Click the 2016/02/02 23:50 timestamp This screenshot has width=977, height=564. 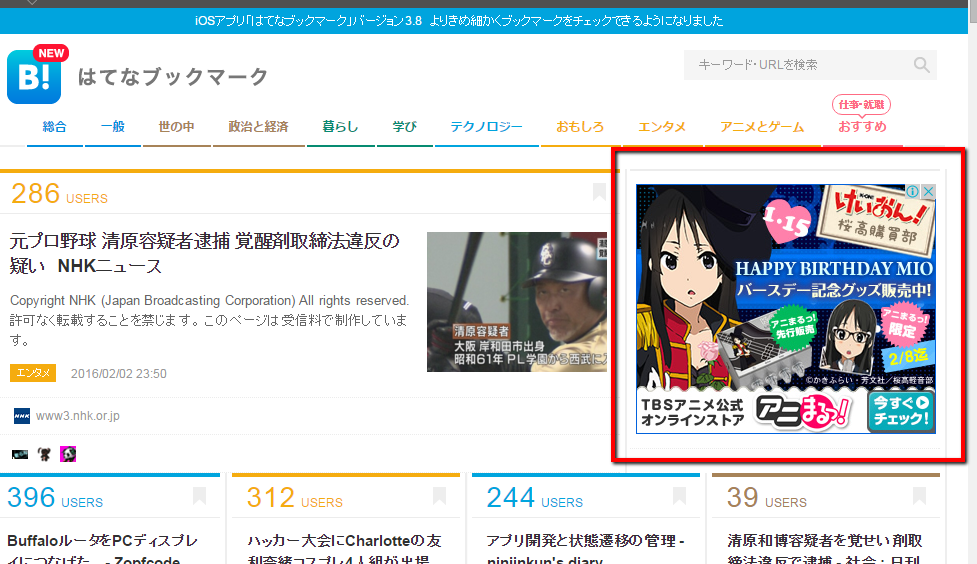pos(119,373)
